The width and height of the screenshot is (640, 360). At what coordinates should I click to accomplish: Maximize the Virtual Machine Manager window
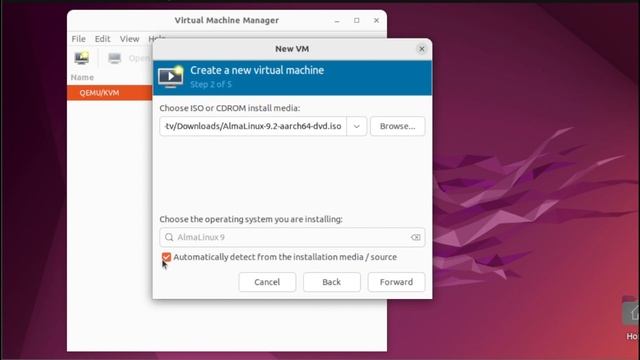point(357,20)
